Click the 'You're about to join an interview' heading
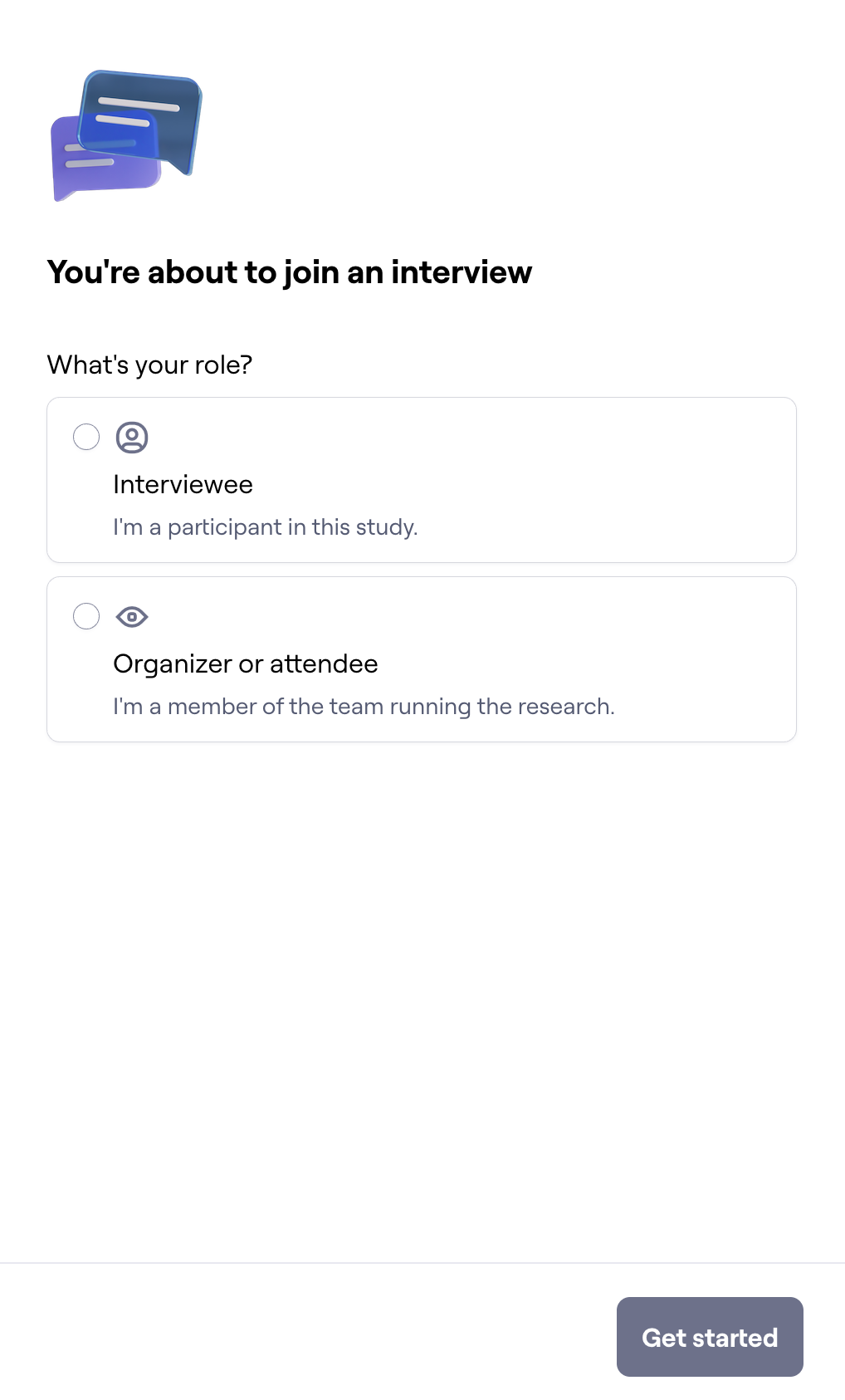The image size is (845, 1400). point(289,272)
